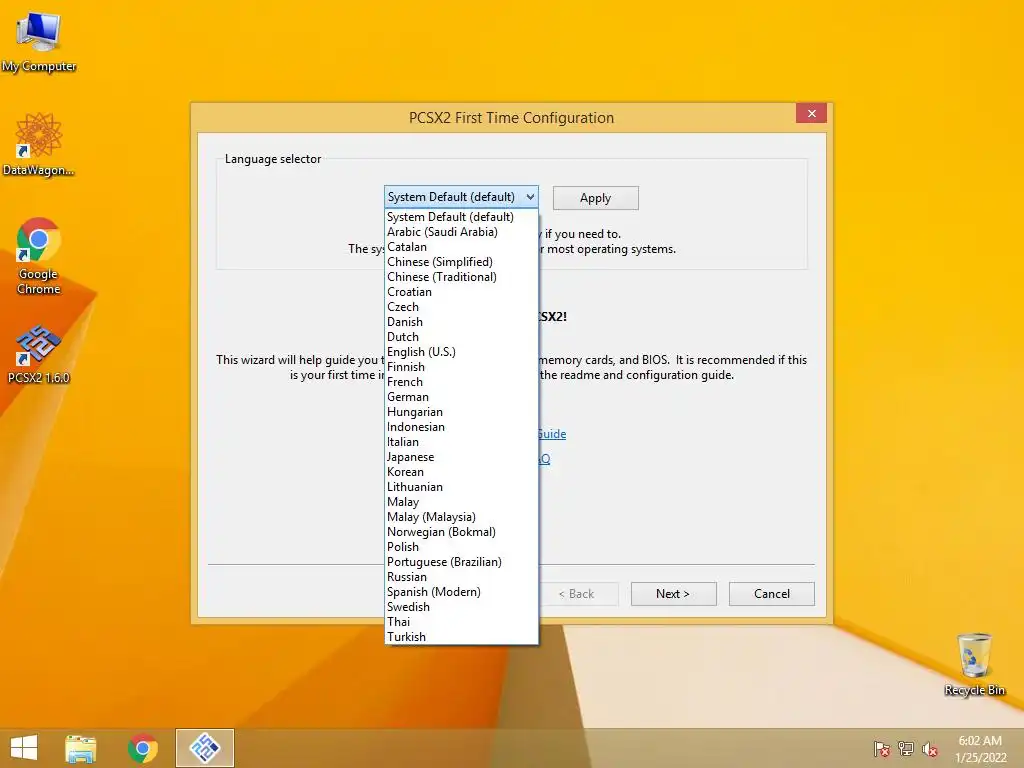Choose Dutch from the dropdown list
The image size is (1024, 768).
[x=461, y=337]
